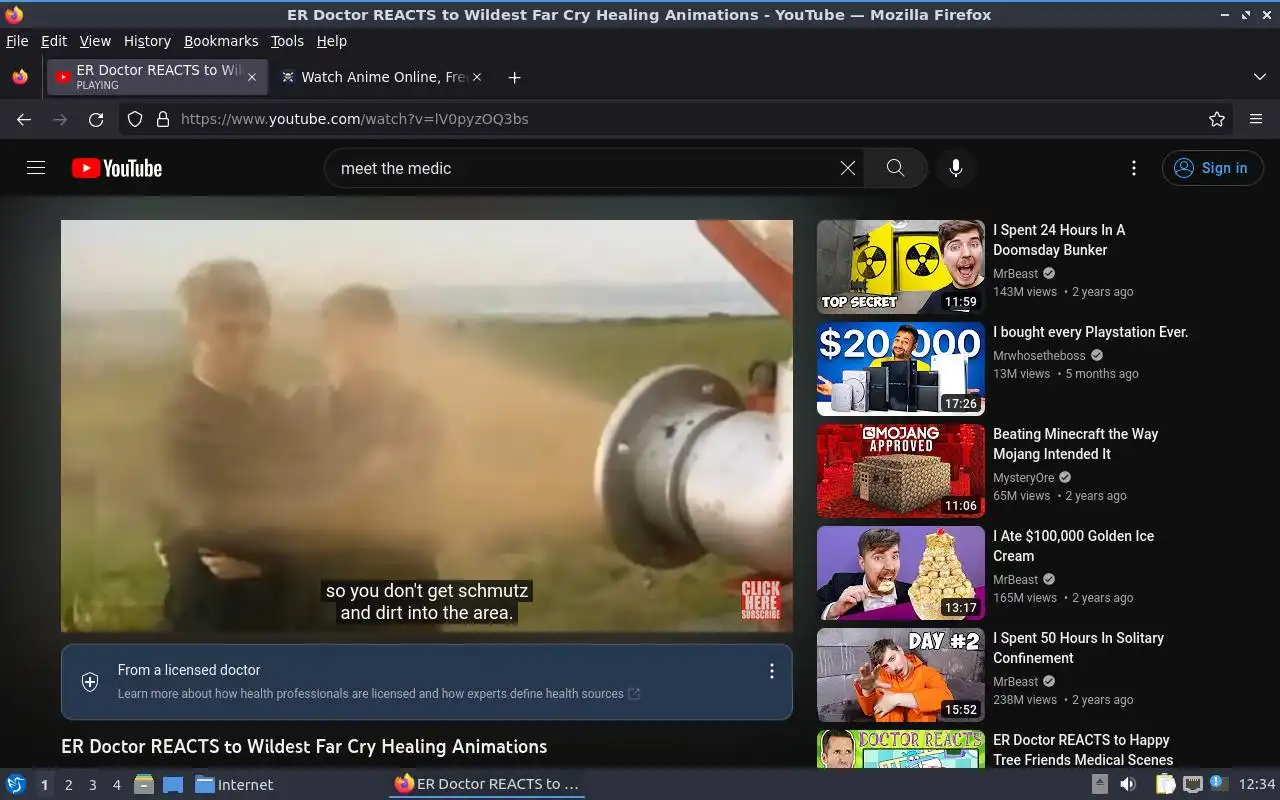Click the tray eject arrow icon
Screen dimensions: 1280x800
coord(1100,784)
